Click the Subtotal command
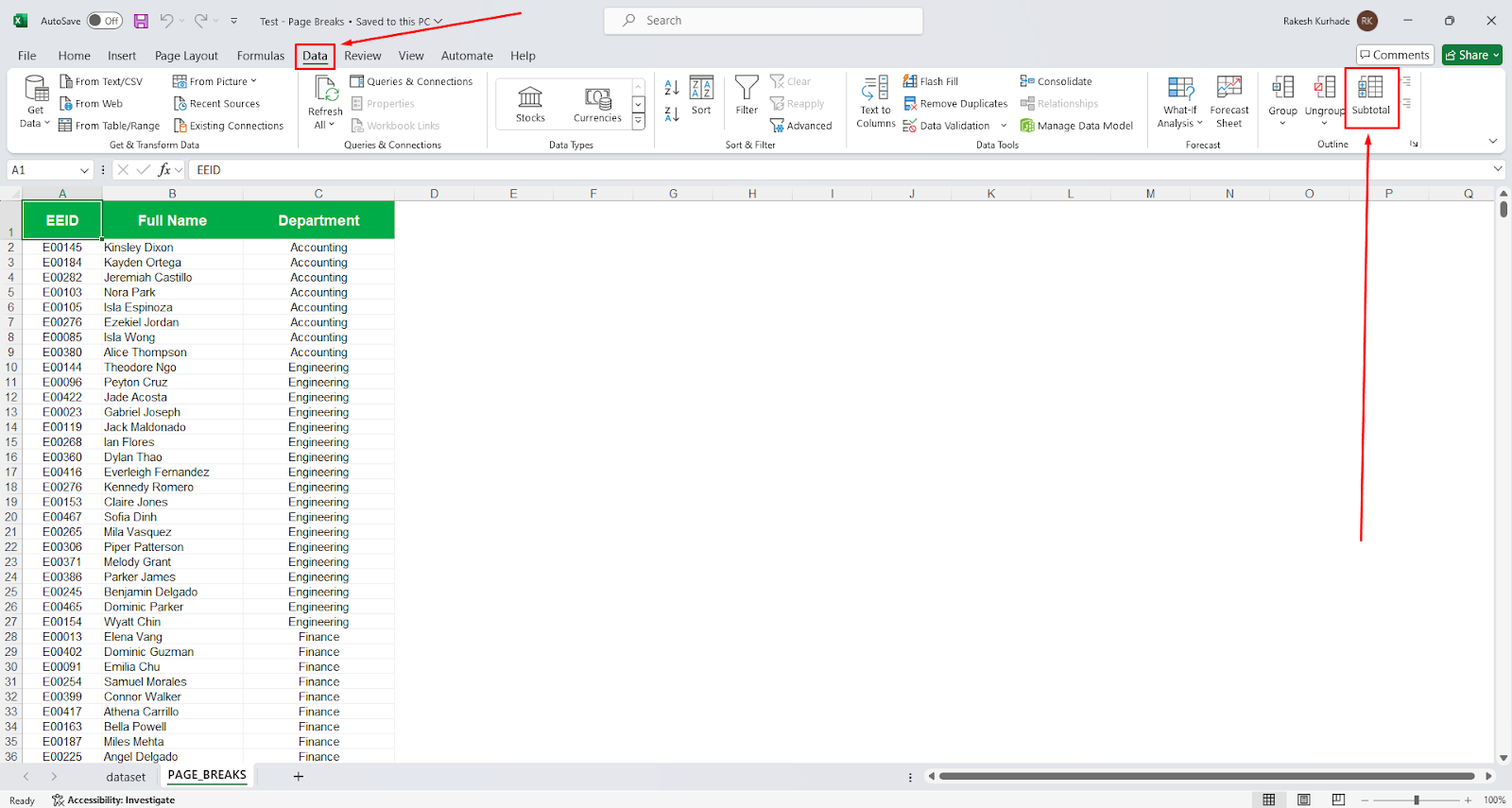The height and width of the screenshot is (808, 1512). tap(1371, 96)
